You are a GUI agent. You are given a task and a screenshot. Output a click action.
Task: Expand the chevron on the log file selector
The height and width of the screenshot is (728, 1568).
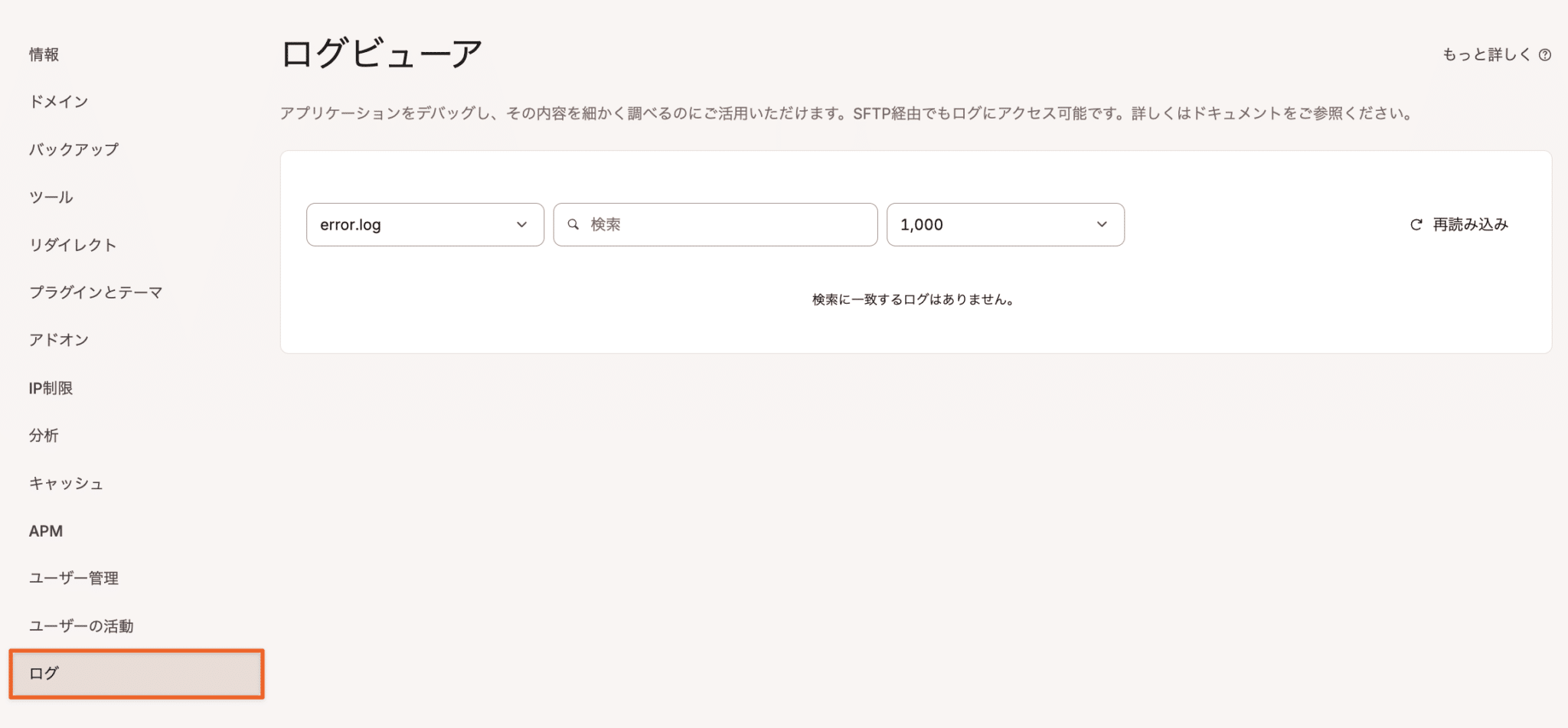[523, 224]
